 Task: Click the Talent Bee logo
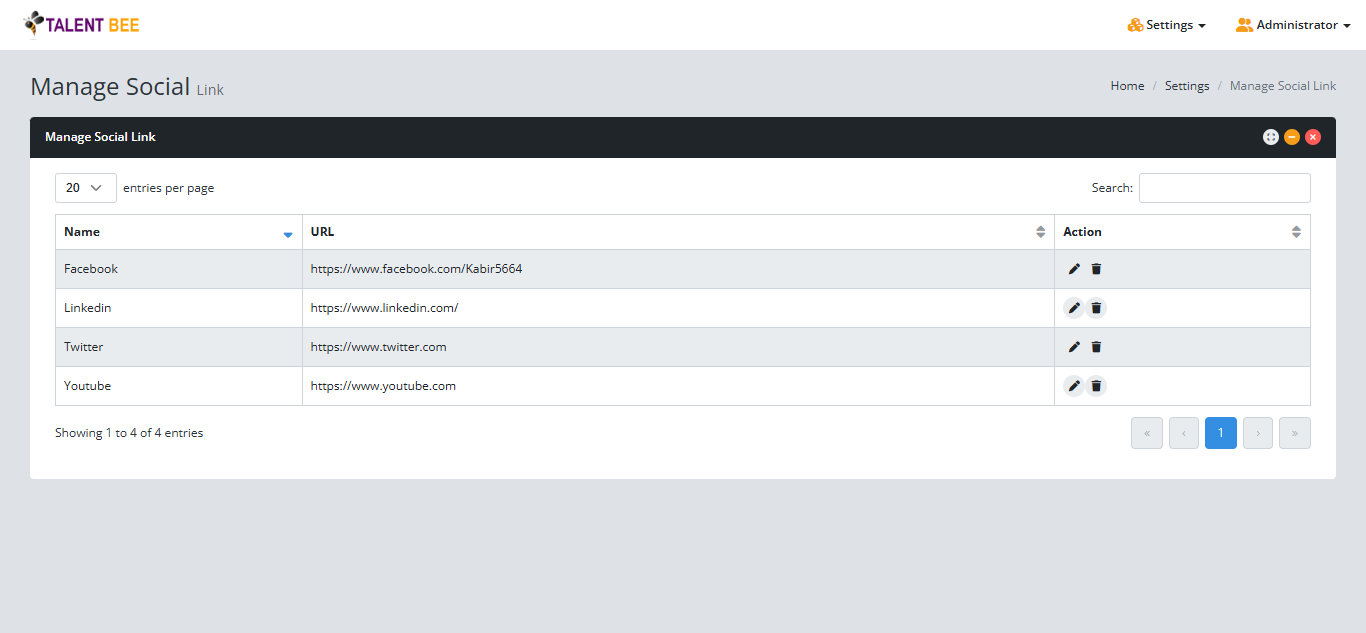tap(80, 24)
